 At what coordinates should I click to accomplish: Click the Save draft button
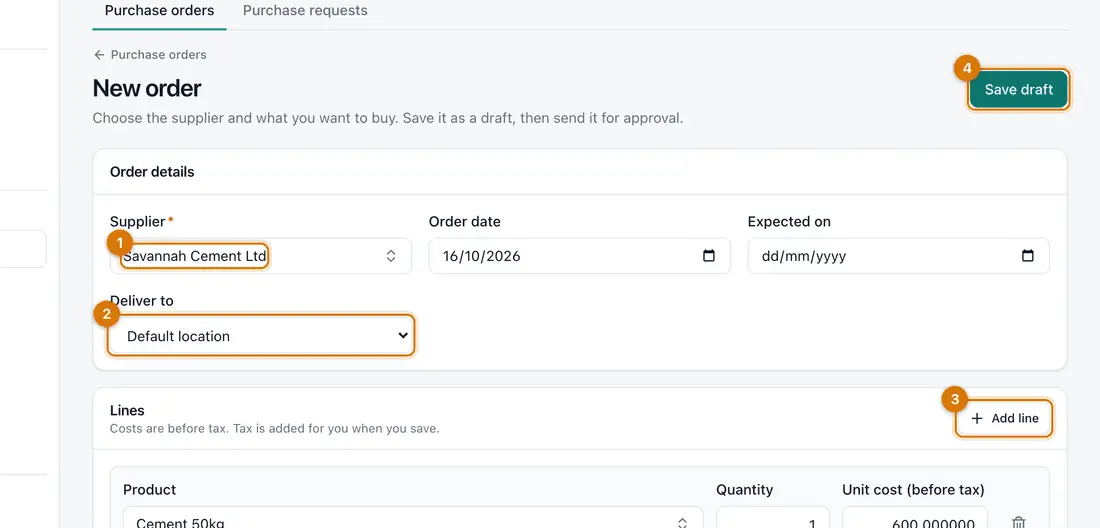1019,90
